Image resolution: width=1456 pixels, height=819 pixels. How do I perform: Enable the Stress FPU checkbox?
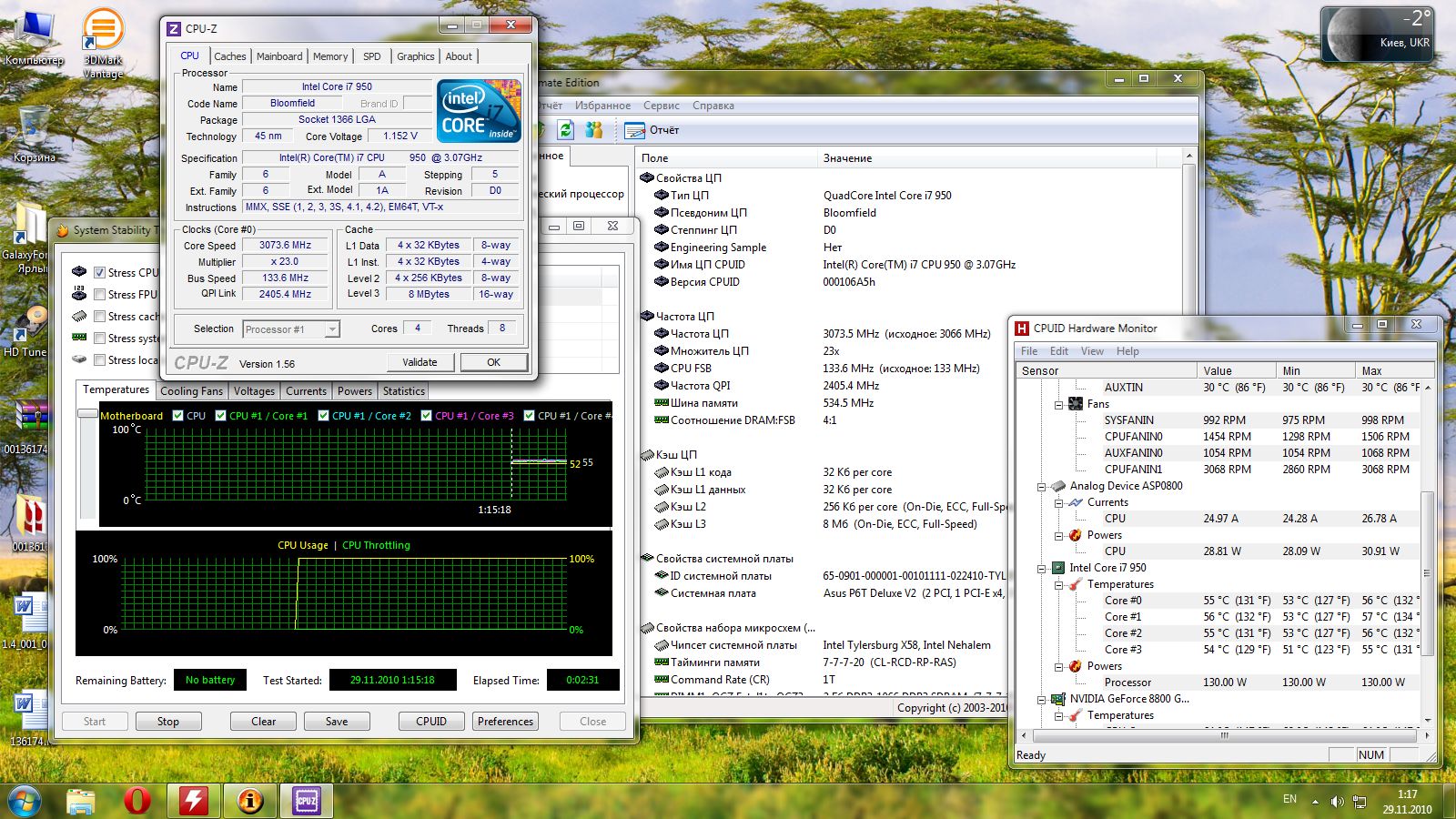click(100, 294)
